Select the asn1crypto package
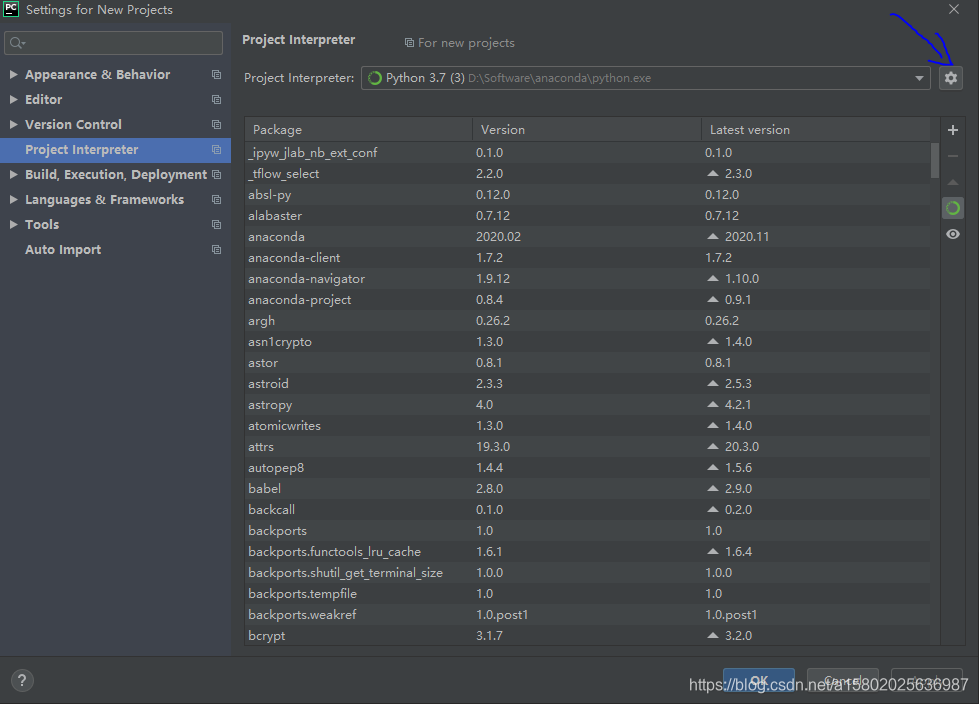 click(588, 341)
